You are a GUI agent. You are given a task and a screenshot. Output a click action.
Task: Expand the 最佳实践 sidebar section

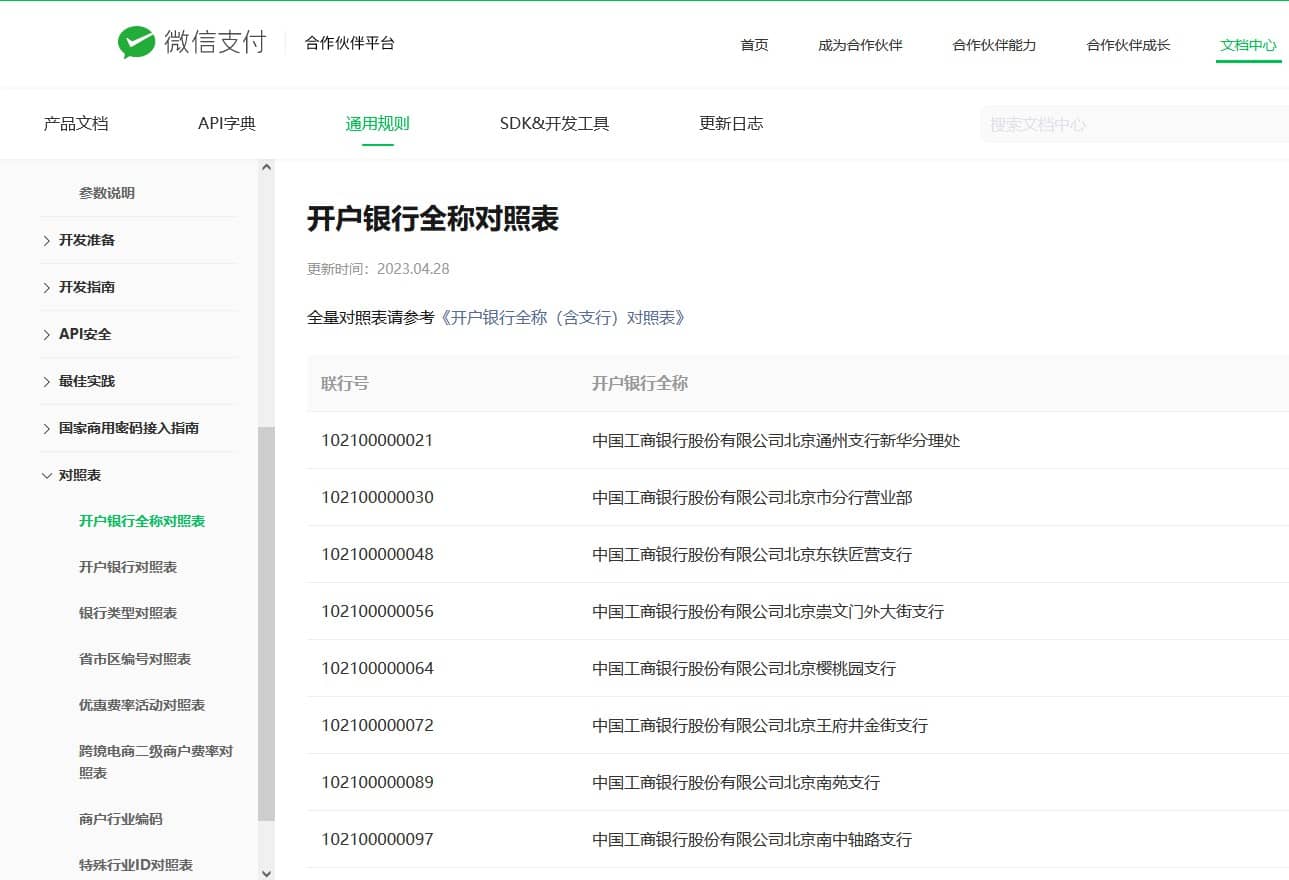click(86, 381)
